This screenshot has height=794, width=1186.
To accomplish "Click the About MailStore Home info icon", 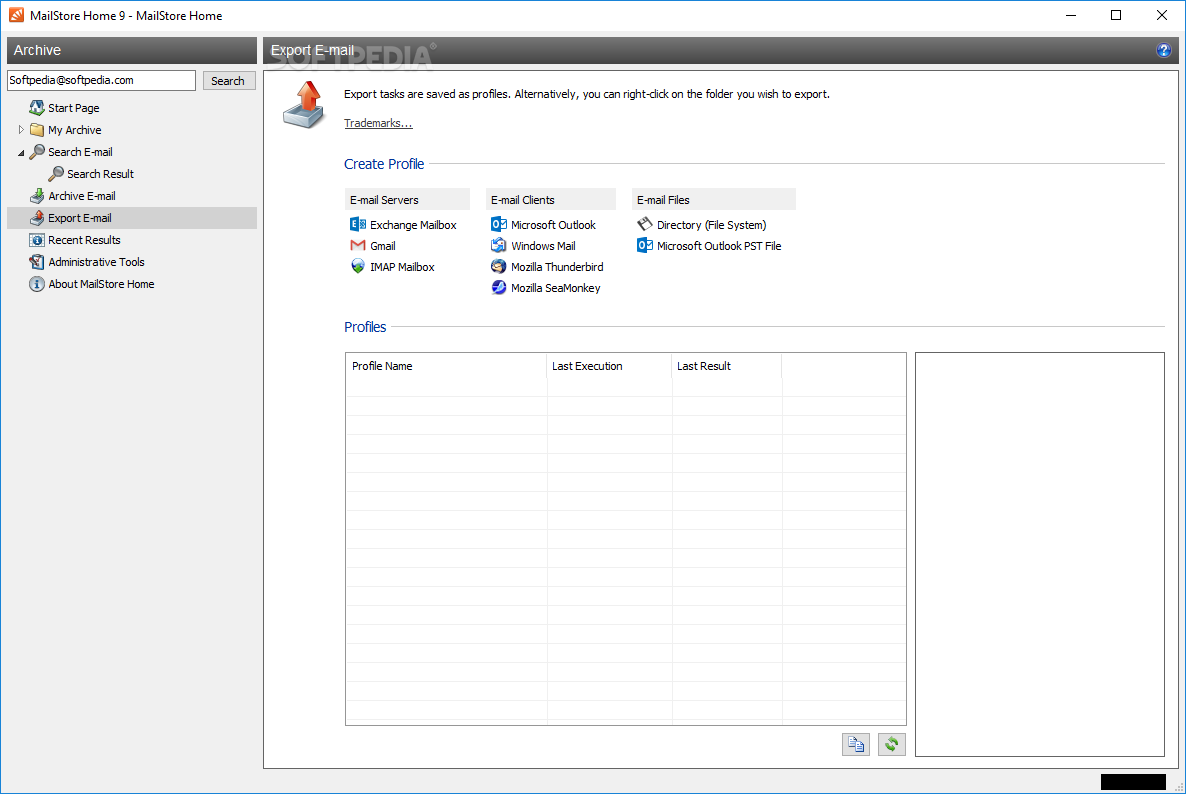I will 36,284.
